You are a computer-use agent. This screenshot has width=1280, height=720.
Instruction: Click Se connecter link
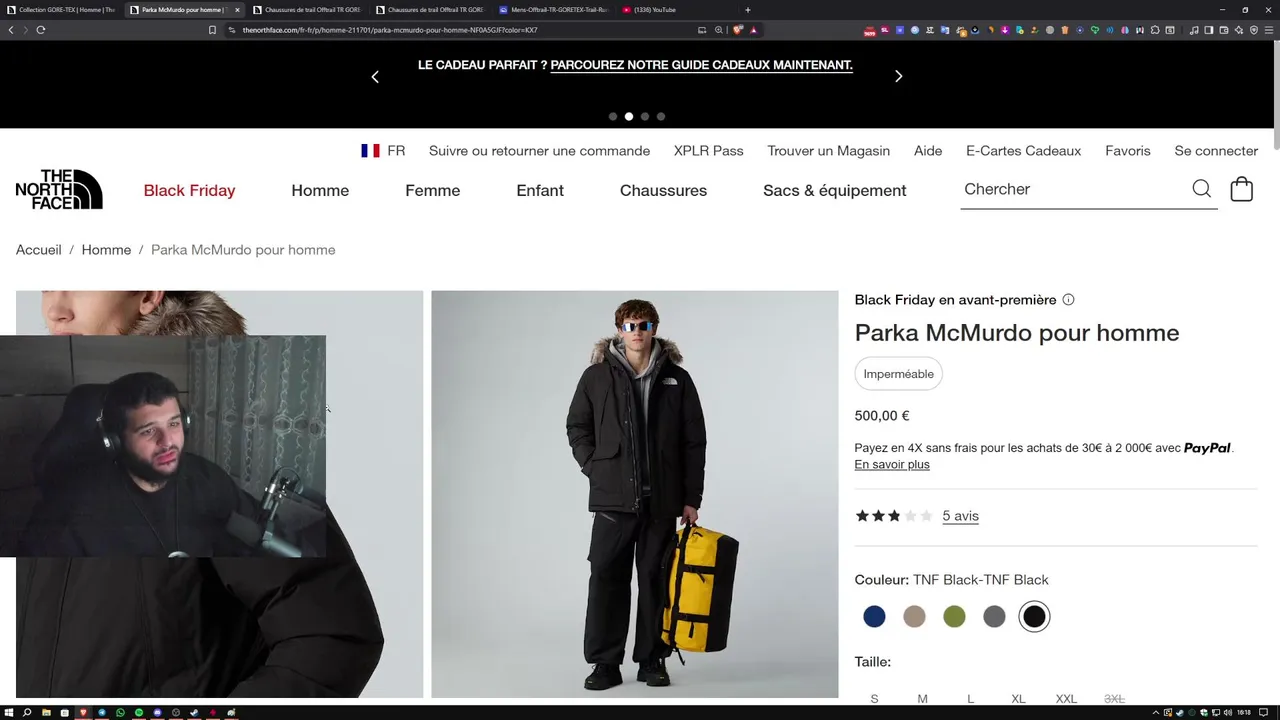point(1216,151)
